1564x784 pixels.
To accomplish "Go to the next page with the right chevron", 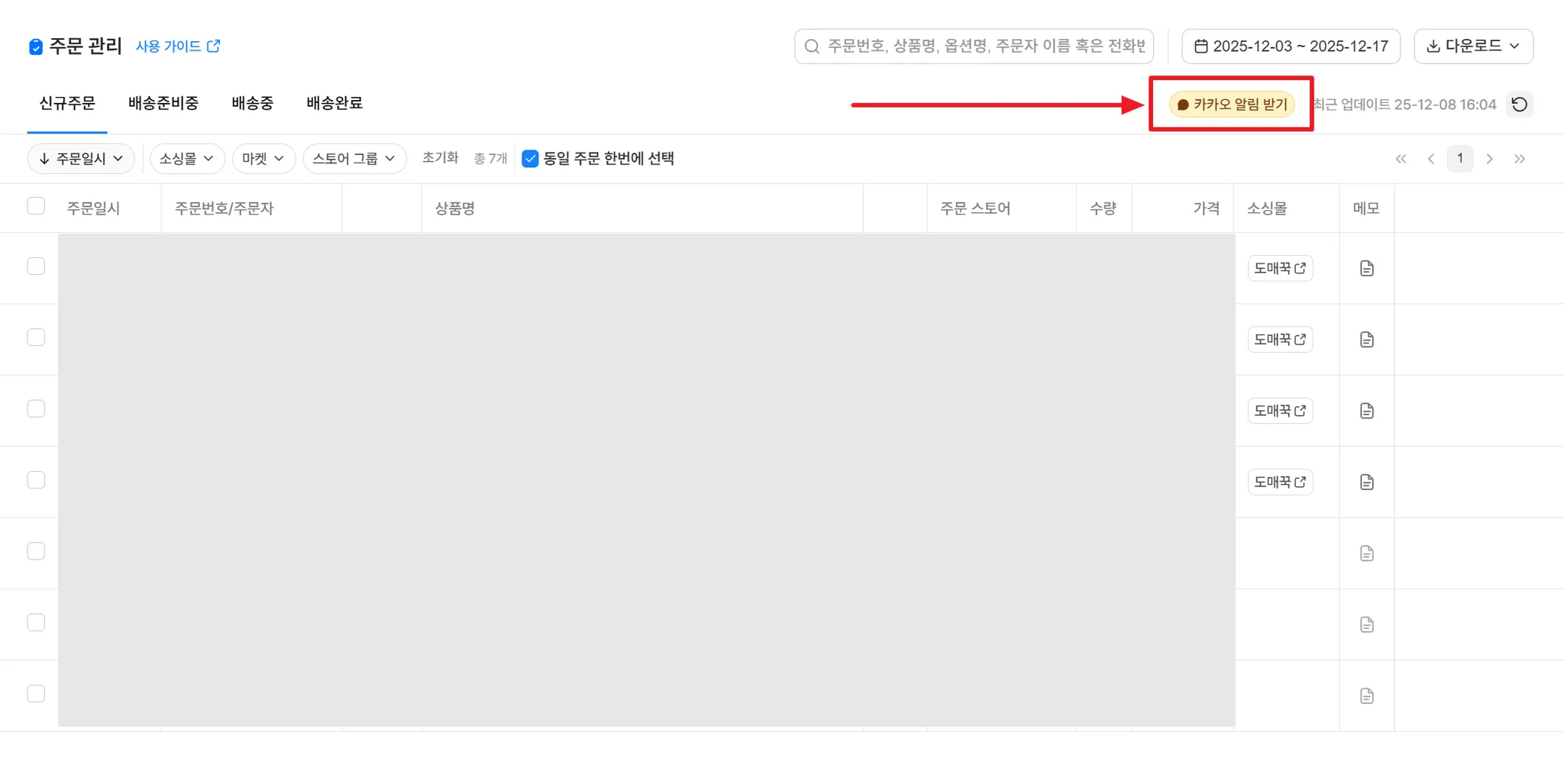I will pyautogui.click(x=1489, y=159).
